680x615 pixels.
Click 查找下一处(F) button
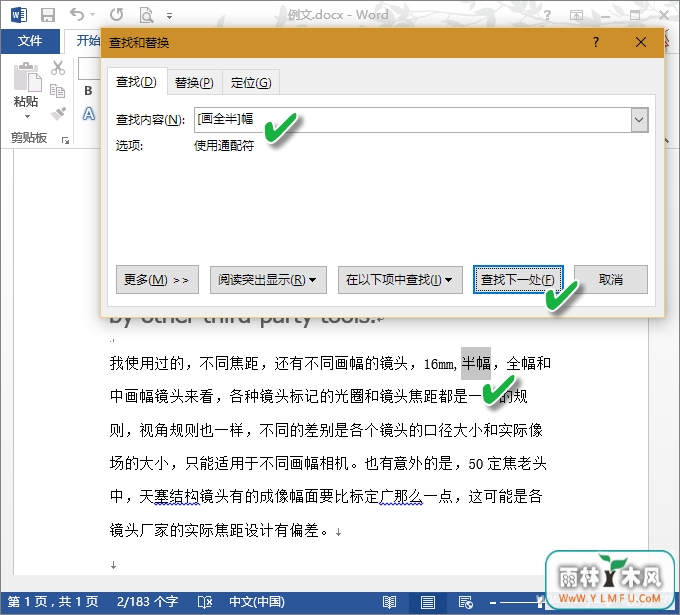tap(518, 280)
